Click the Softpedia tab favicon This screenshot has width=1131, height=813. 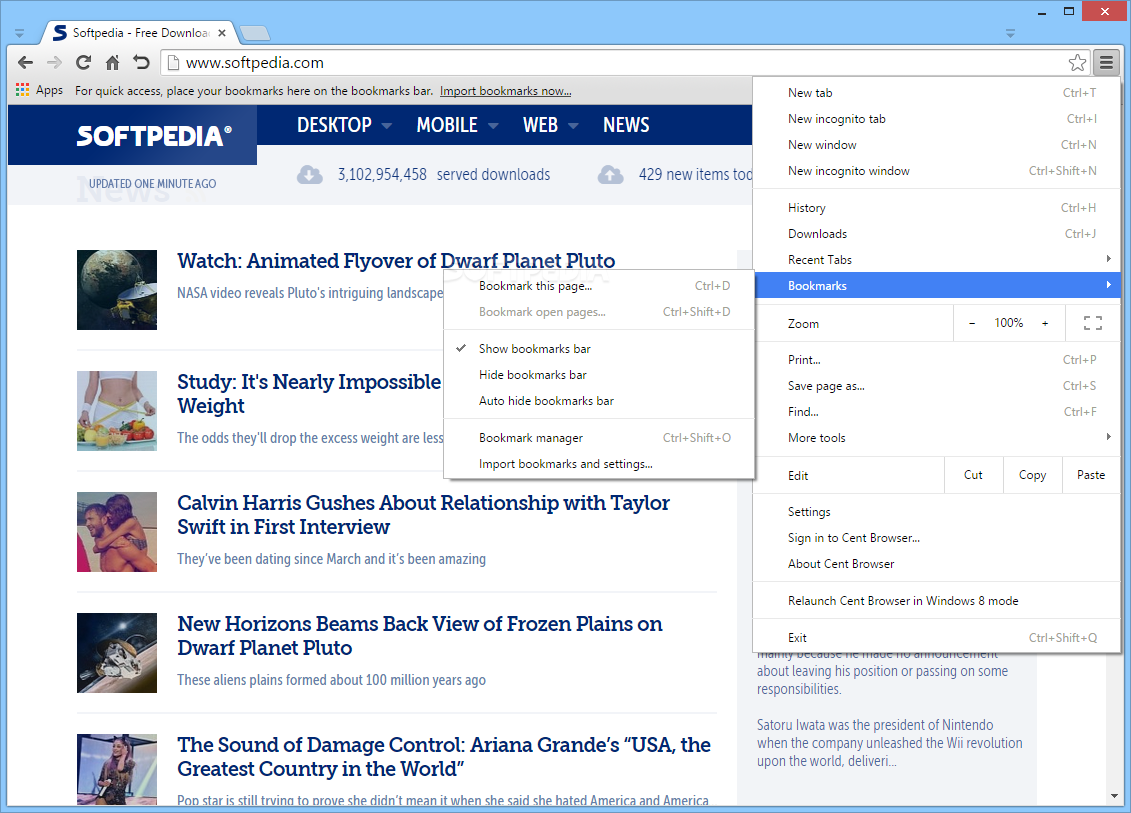pyautogui.click(x=60, y=32)
